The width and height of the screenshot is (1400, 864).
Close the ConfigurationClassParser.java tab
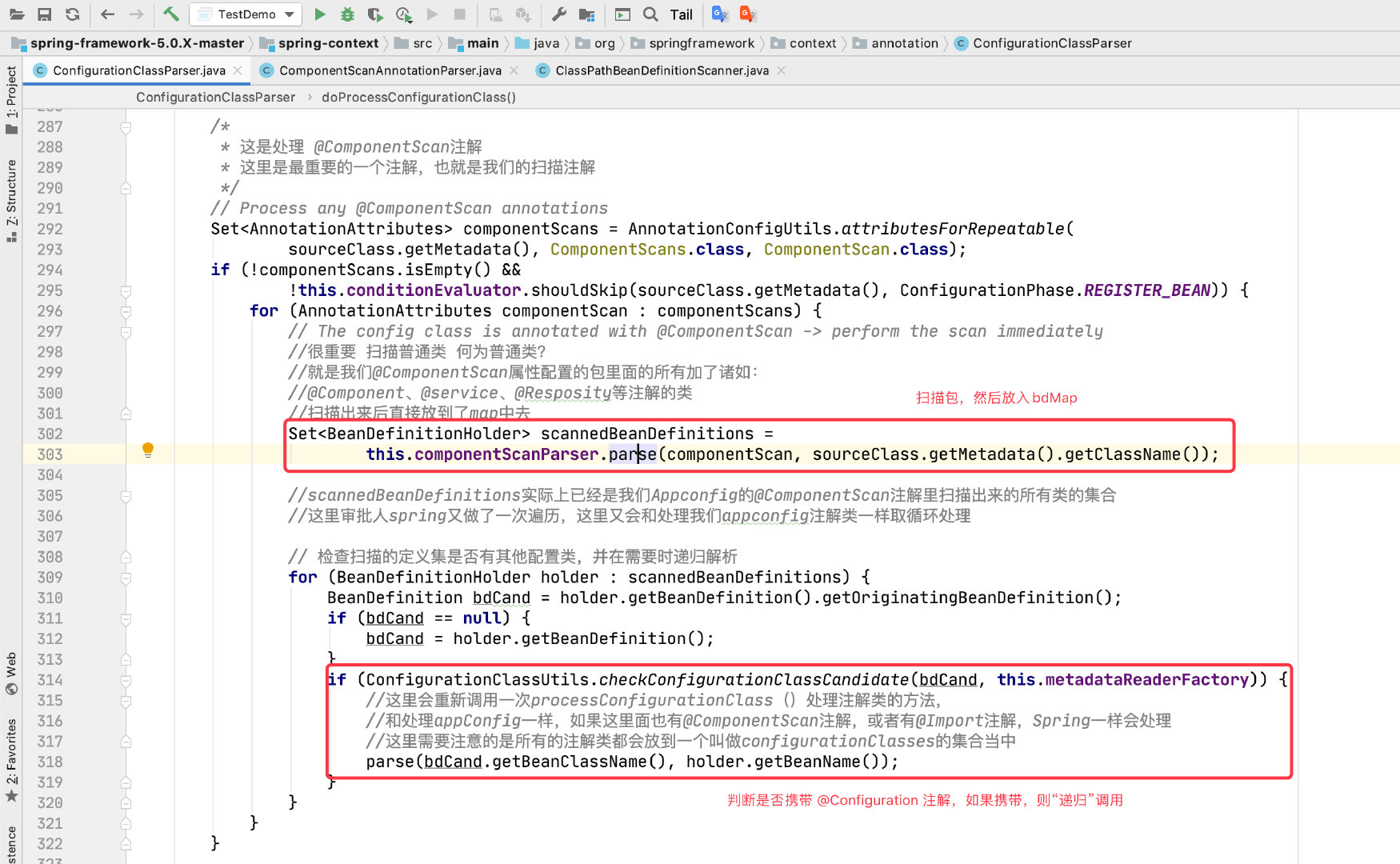pos(238,70)
